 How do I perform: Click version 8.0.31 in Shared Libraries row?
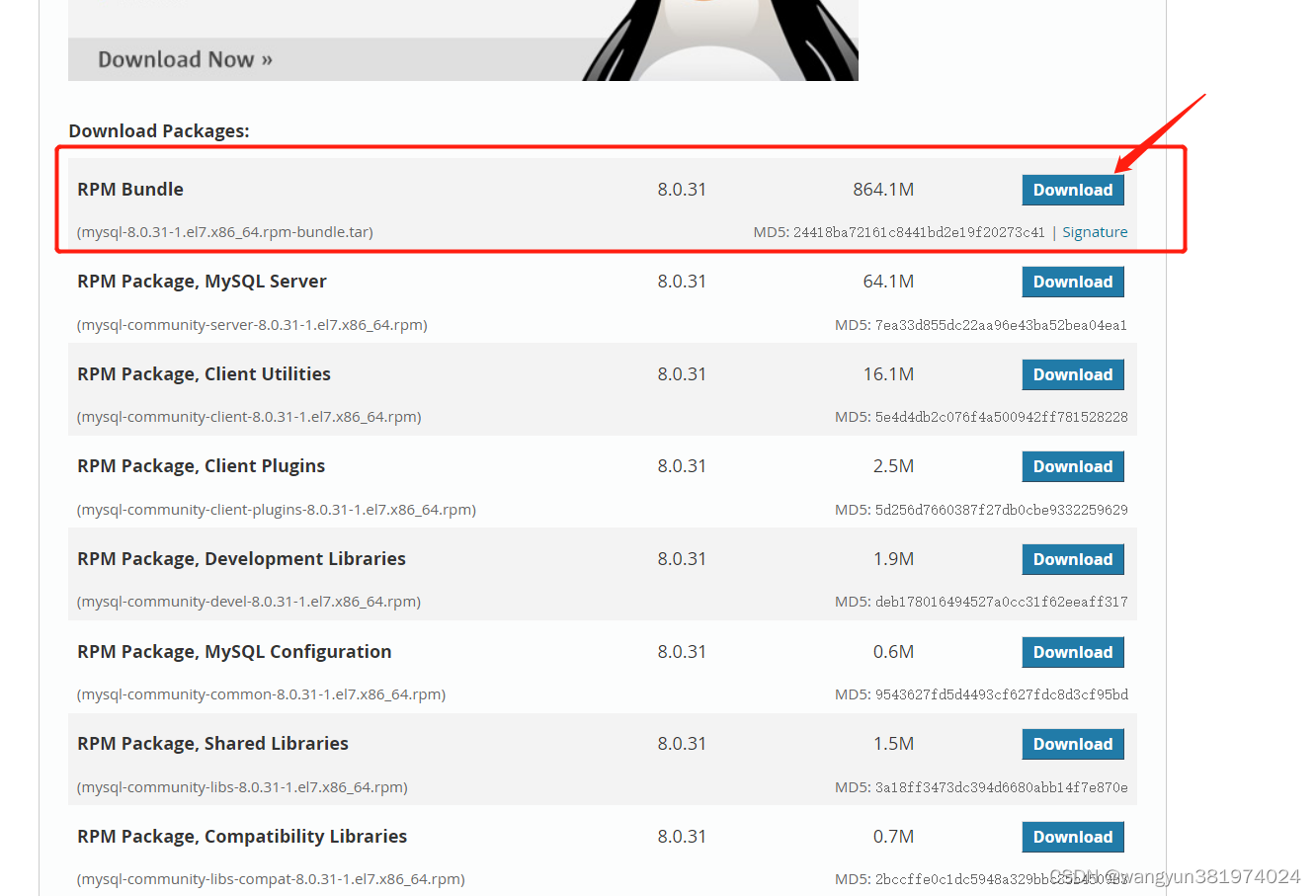[682, 744]
